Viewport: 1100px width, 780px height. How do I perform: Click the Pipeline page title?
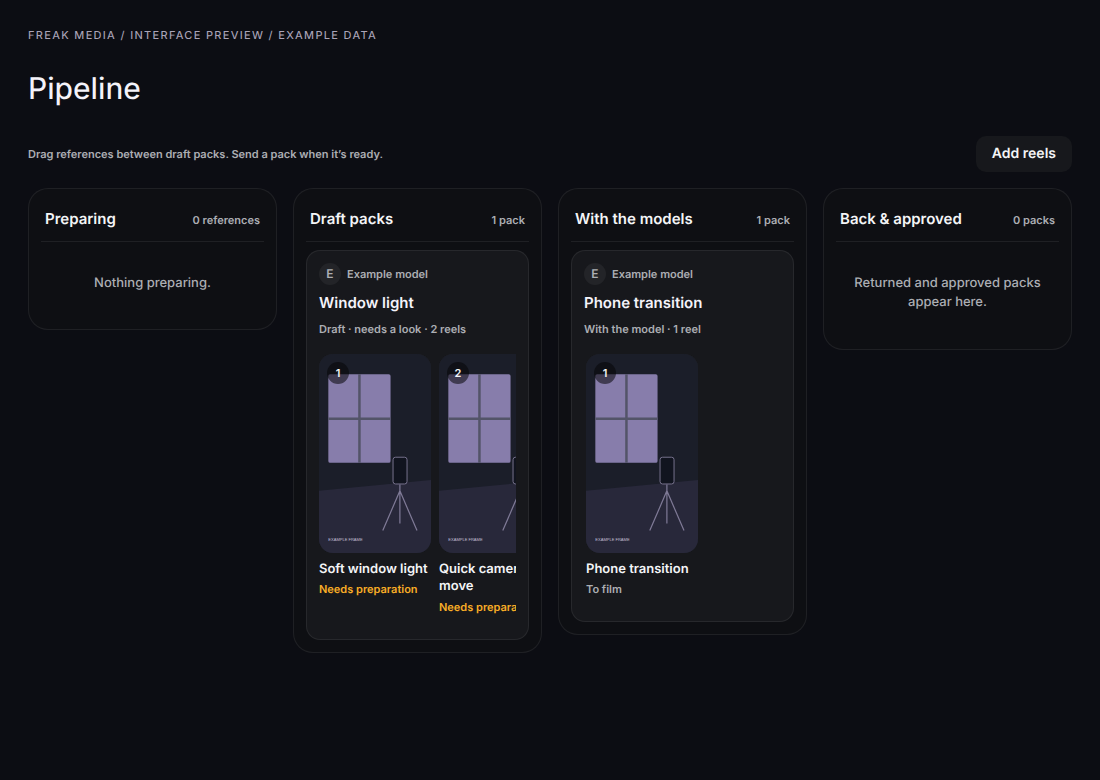pyautogui.click(x=84, y=88)
